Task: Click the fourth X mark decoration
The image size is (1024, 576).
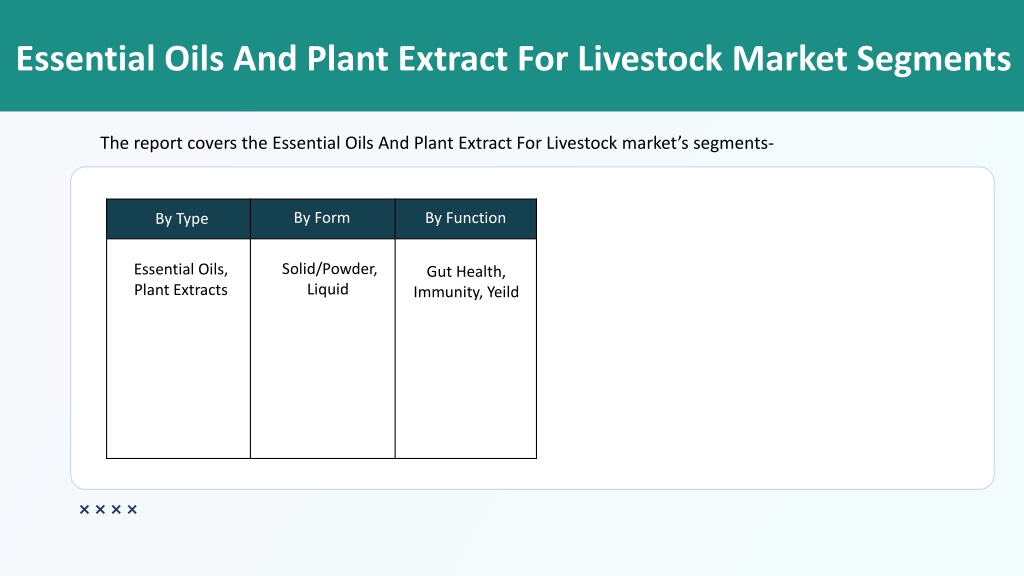Action: click(132, 509)
